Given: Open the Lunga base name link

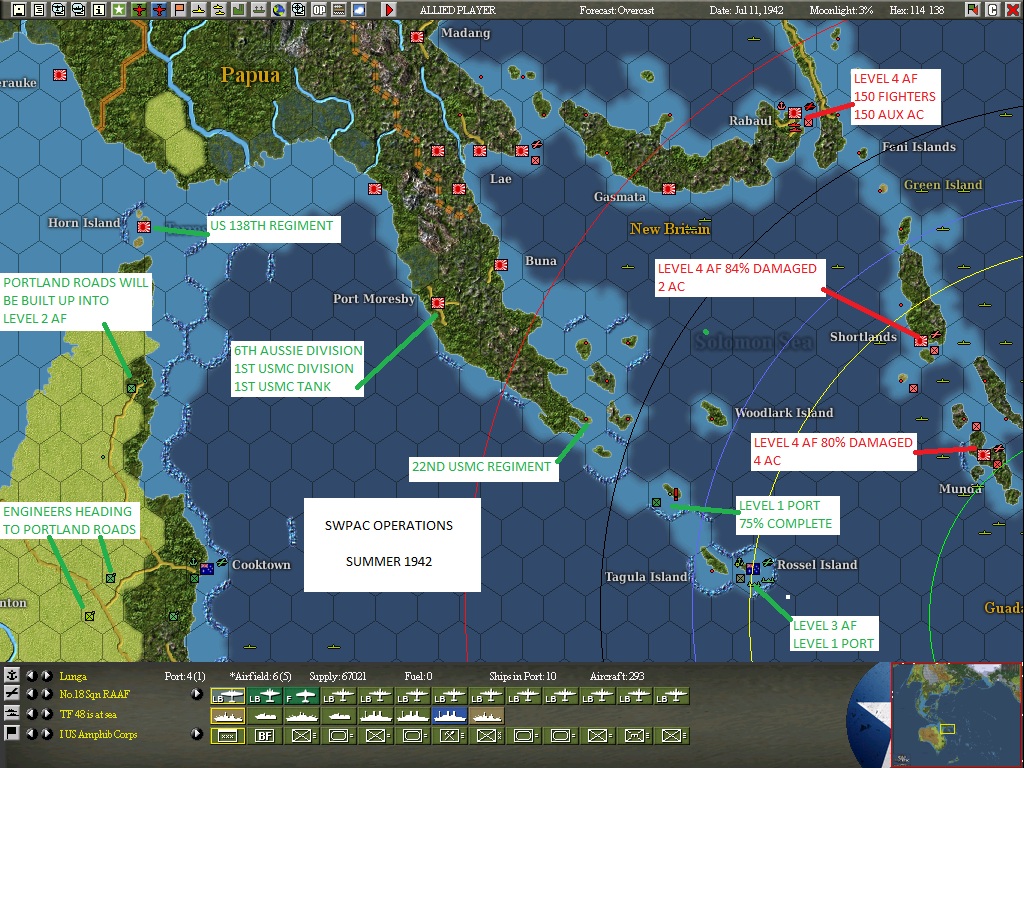Looking at the screenshot, I should click(73, 676).
